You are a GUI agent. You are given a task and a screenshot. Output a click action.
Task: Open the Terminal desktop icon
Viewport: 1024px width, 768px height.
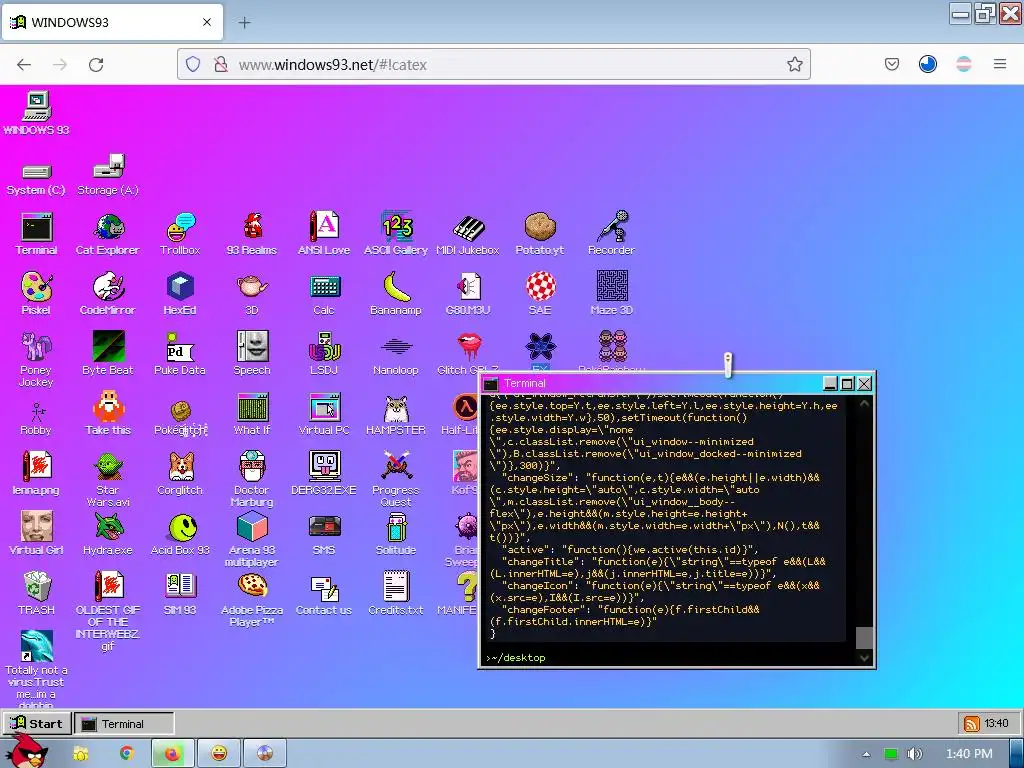[x=37, y=234]
